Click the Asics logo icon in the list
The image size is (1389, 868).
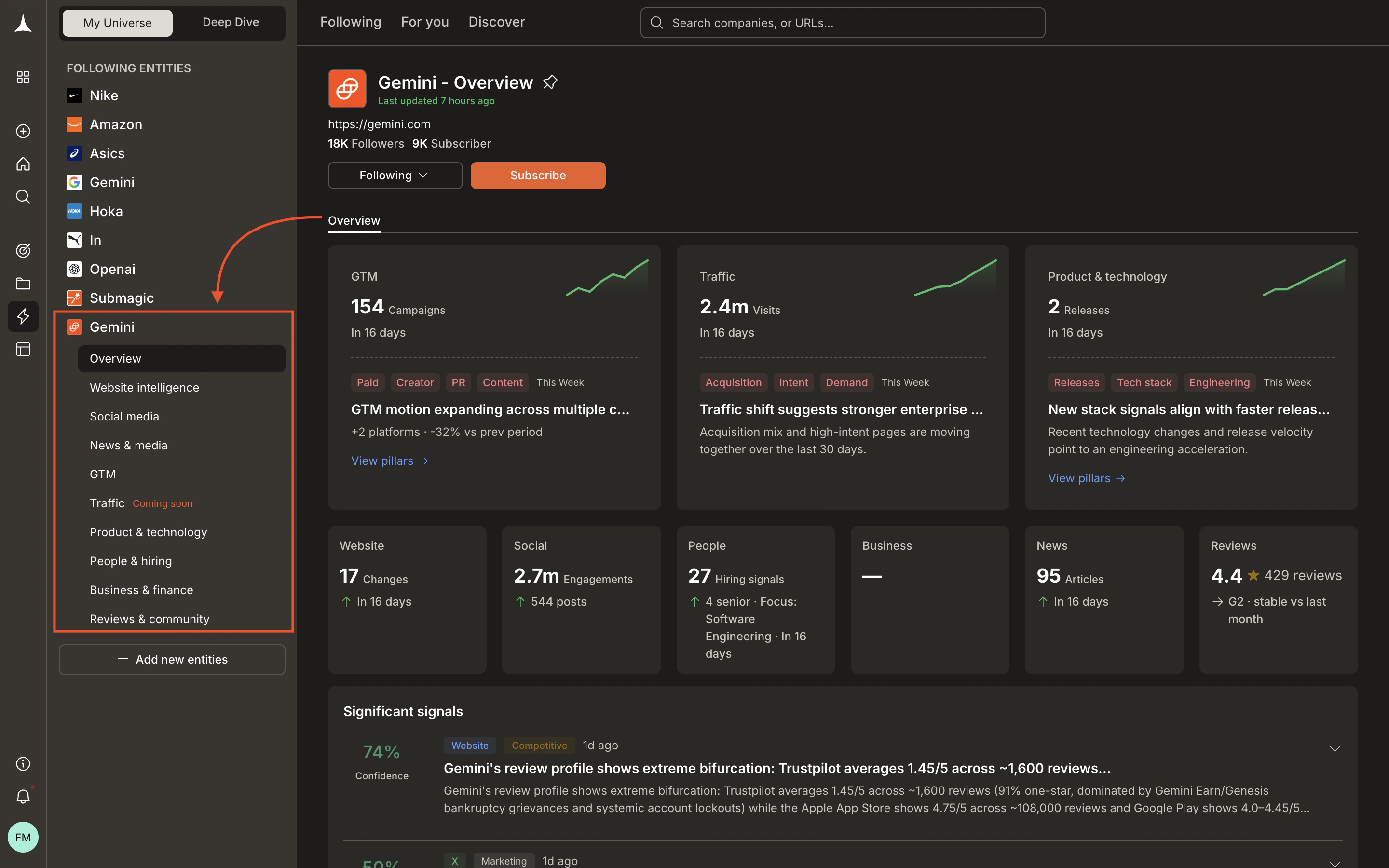tap(74, 153)
